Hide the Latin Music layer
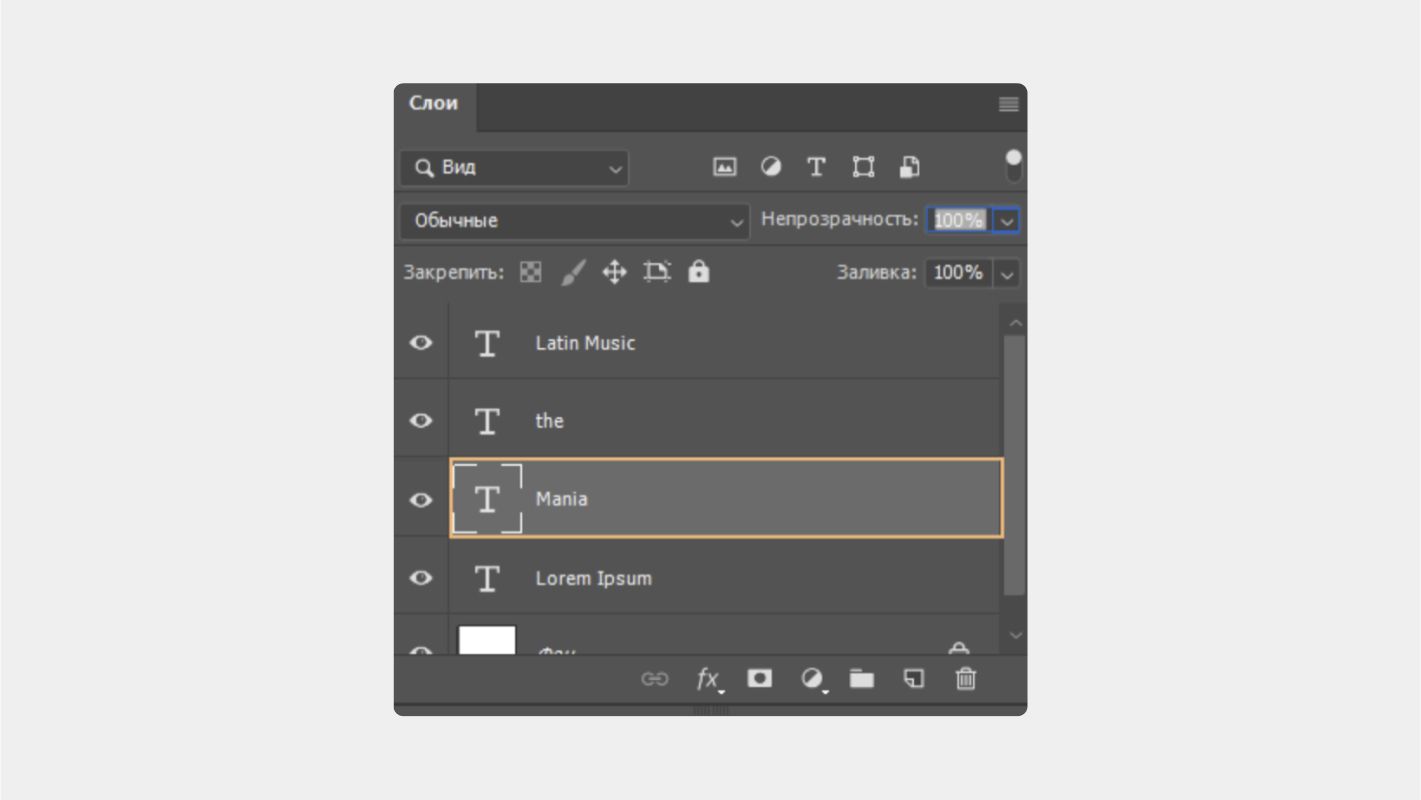Viewport: 1421px width, 800px height. tap(420, 342)
